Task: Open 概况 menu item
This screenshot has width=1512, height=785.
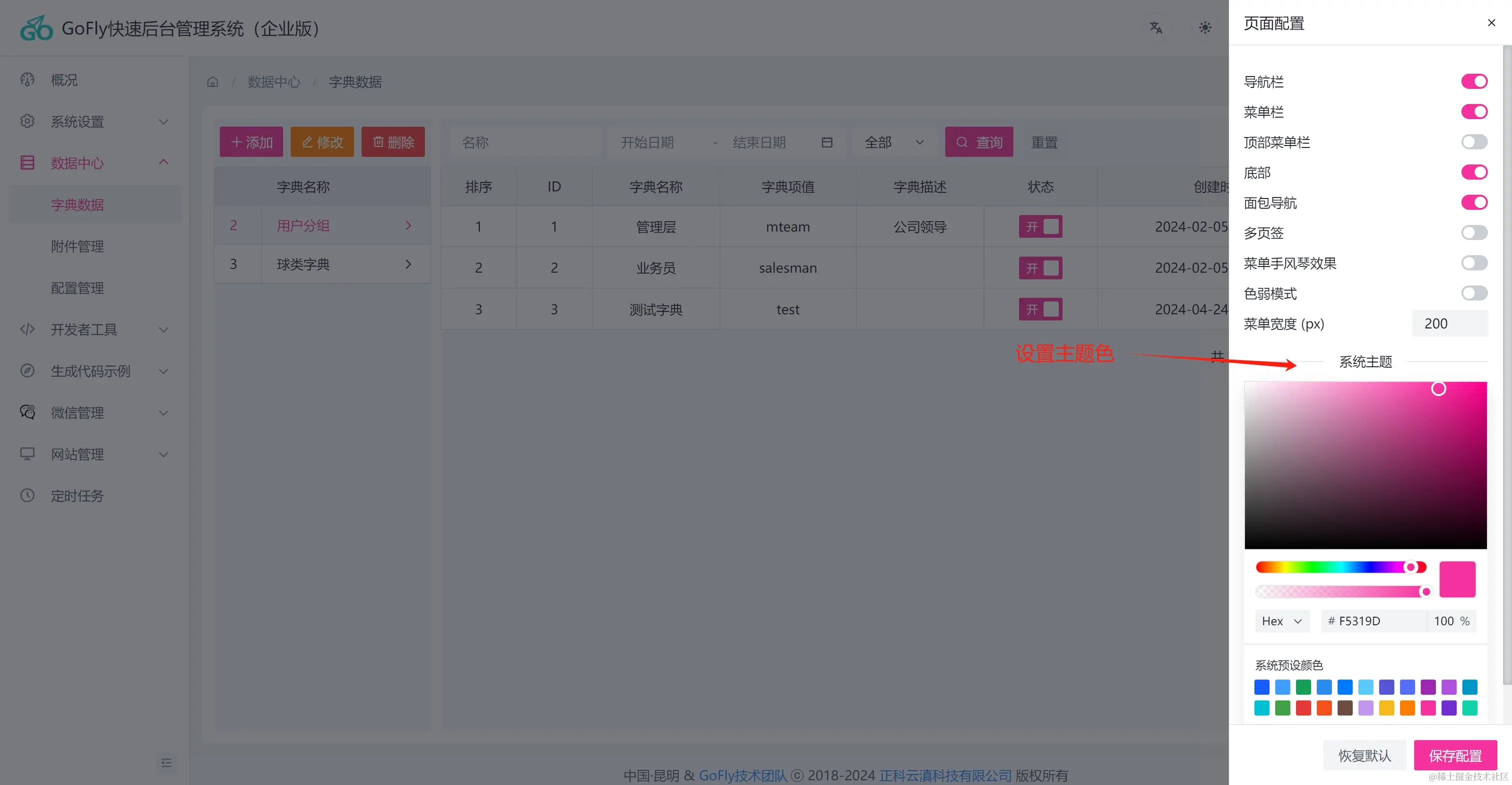Action: [x=94, y=80]
